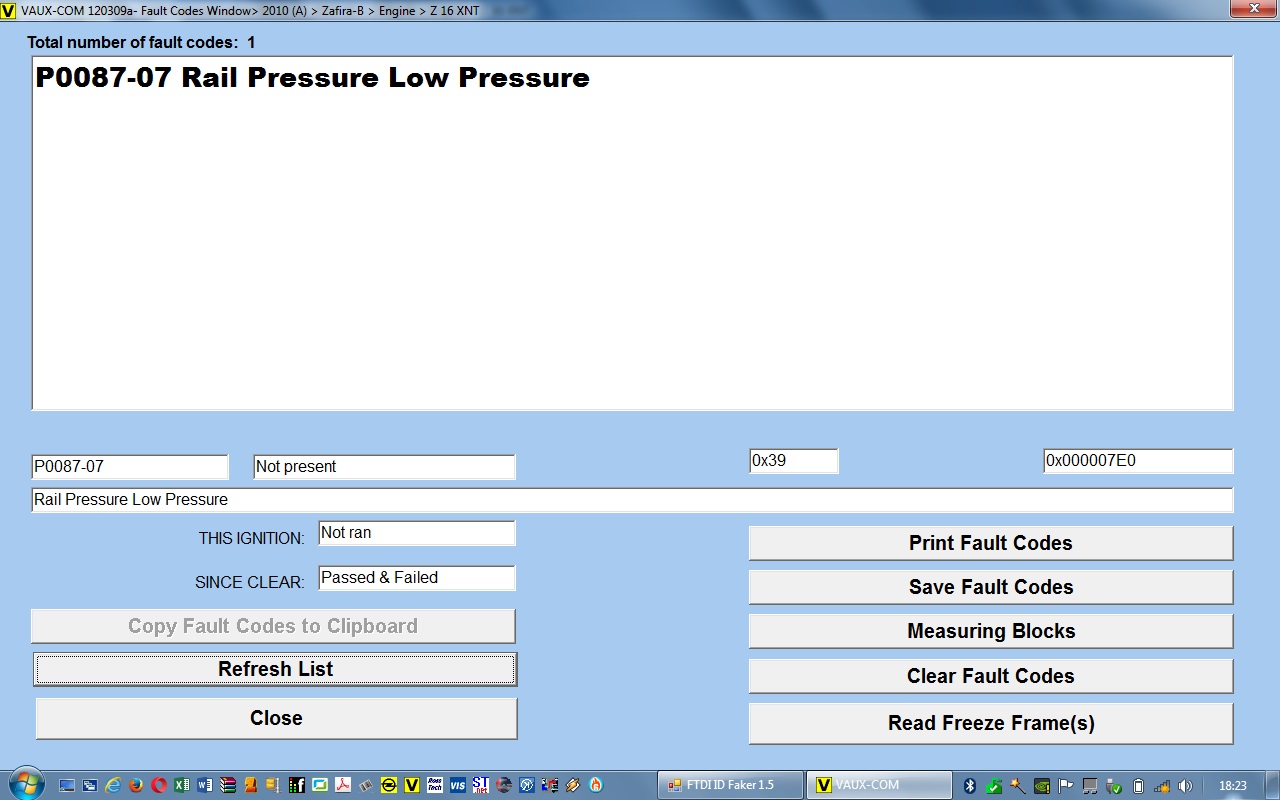Viewport: 1280px width, 800px height.
Task: Click Read Freeze Frame(s) button
Action: click(x=990, y=723)
